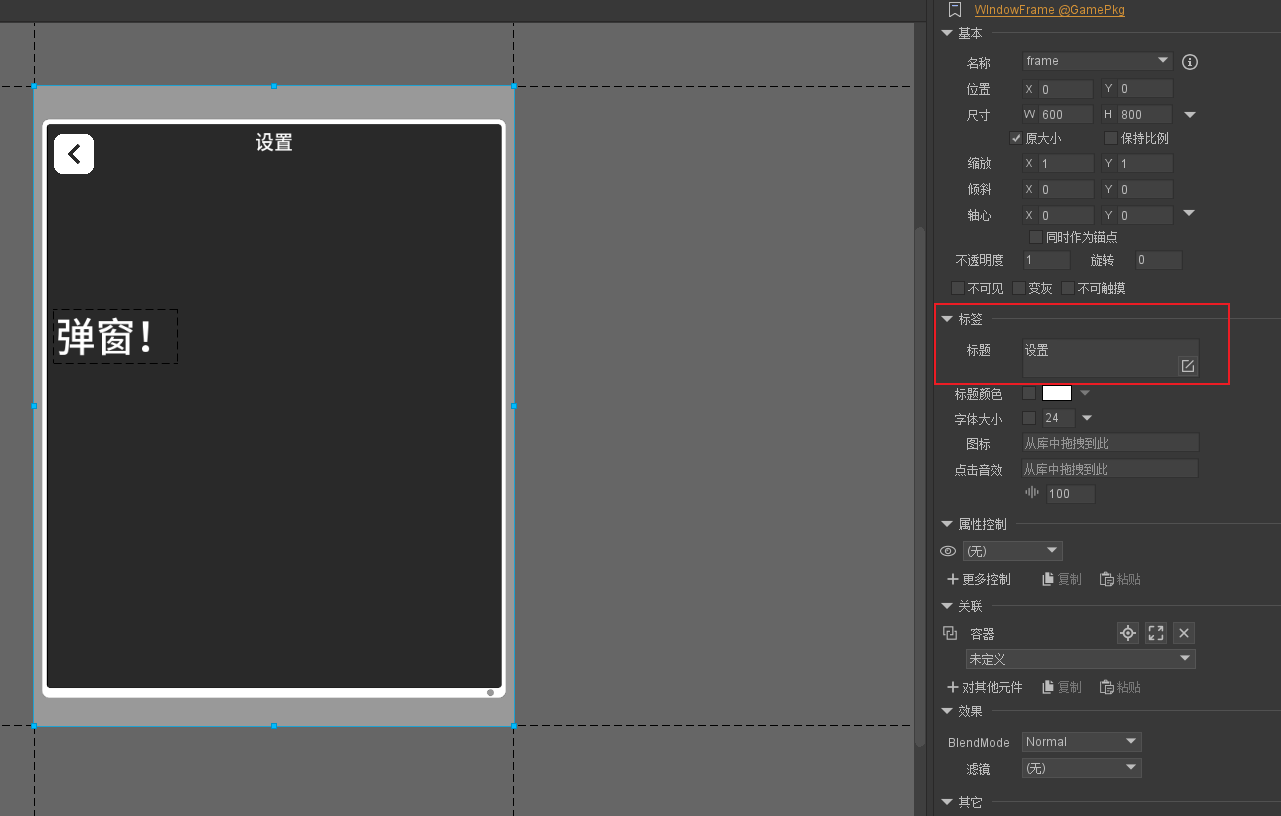Open the (无) controller dropdown in 属性控制
Image resolution: width=1281 pixels, height=816 pixels.
click(x=1013, y=551)
